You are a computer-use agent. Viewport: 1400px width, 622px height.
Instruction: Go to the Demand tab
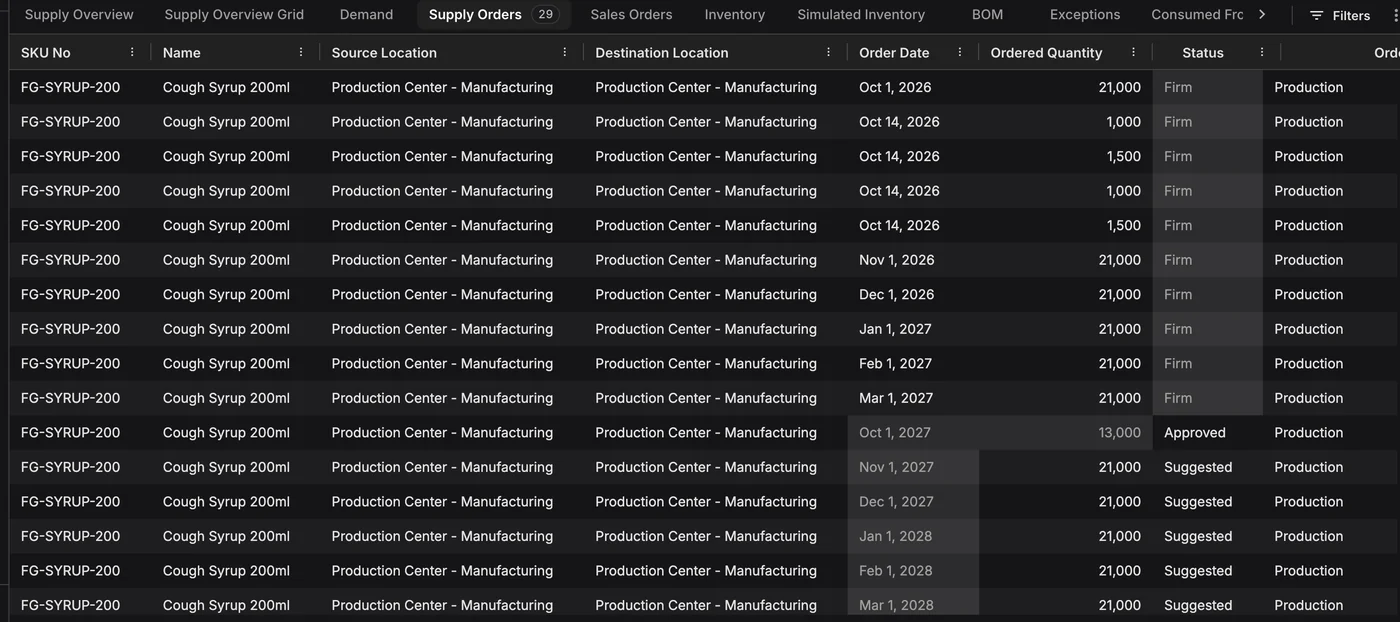tap(366, 14)
